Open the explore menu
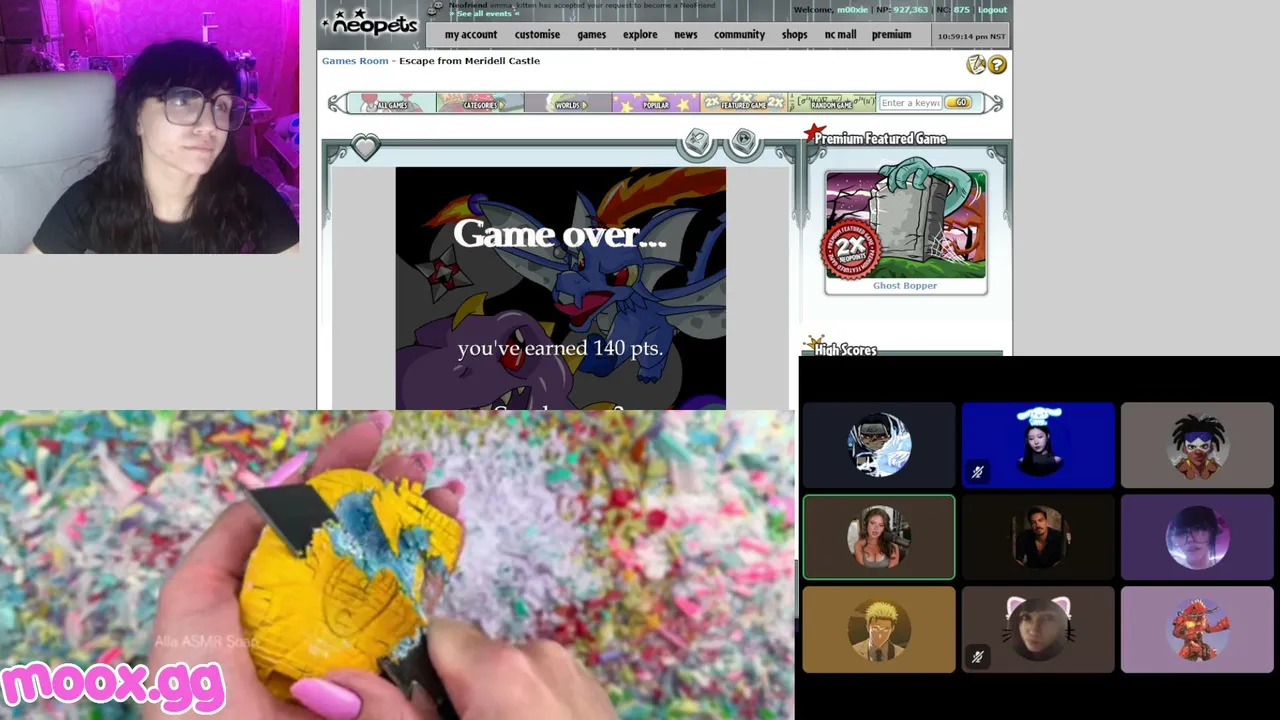Image resolution: width=1280 pixels, height=720 pixels. [x=640, y=35]
